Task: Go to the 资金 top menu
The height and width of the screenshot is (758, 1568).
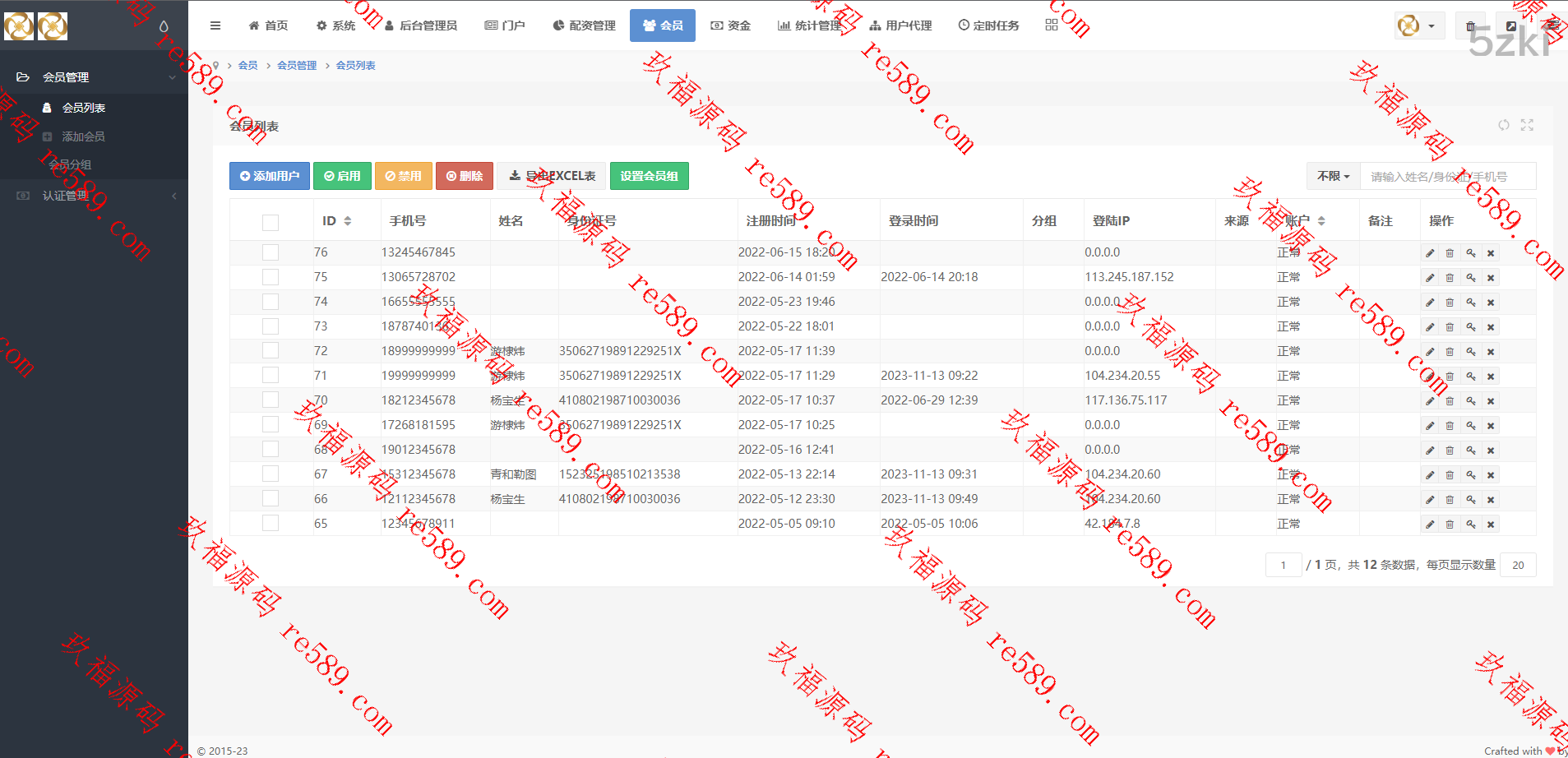Action: pos(730,25)
